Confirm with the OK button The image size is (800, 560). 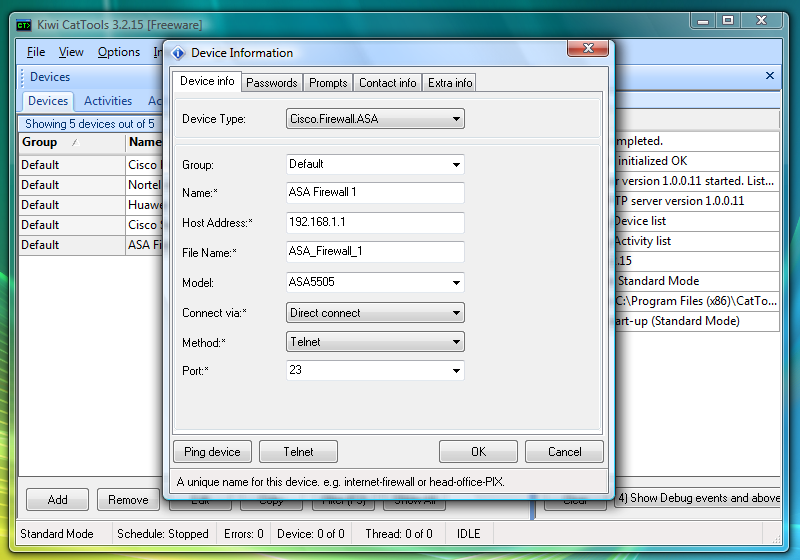click(478, 452)
